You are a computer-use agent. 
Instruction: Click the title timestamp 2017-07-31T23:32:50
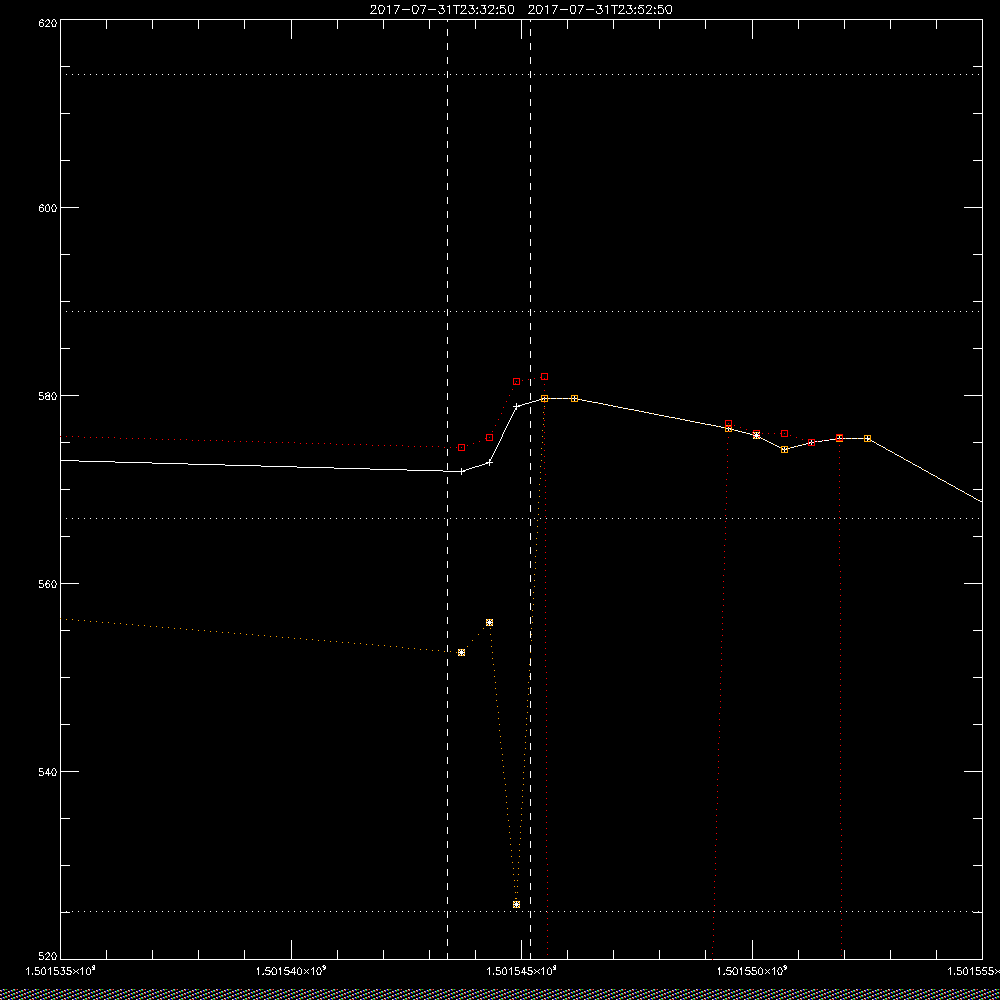point(442,10)
